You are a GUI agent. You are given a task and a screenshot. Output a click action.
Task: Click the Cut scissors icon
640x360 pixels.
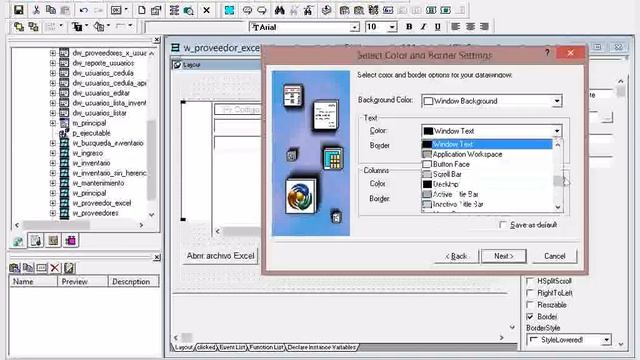[36, 10]
